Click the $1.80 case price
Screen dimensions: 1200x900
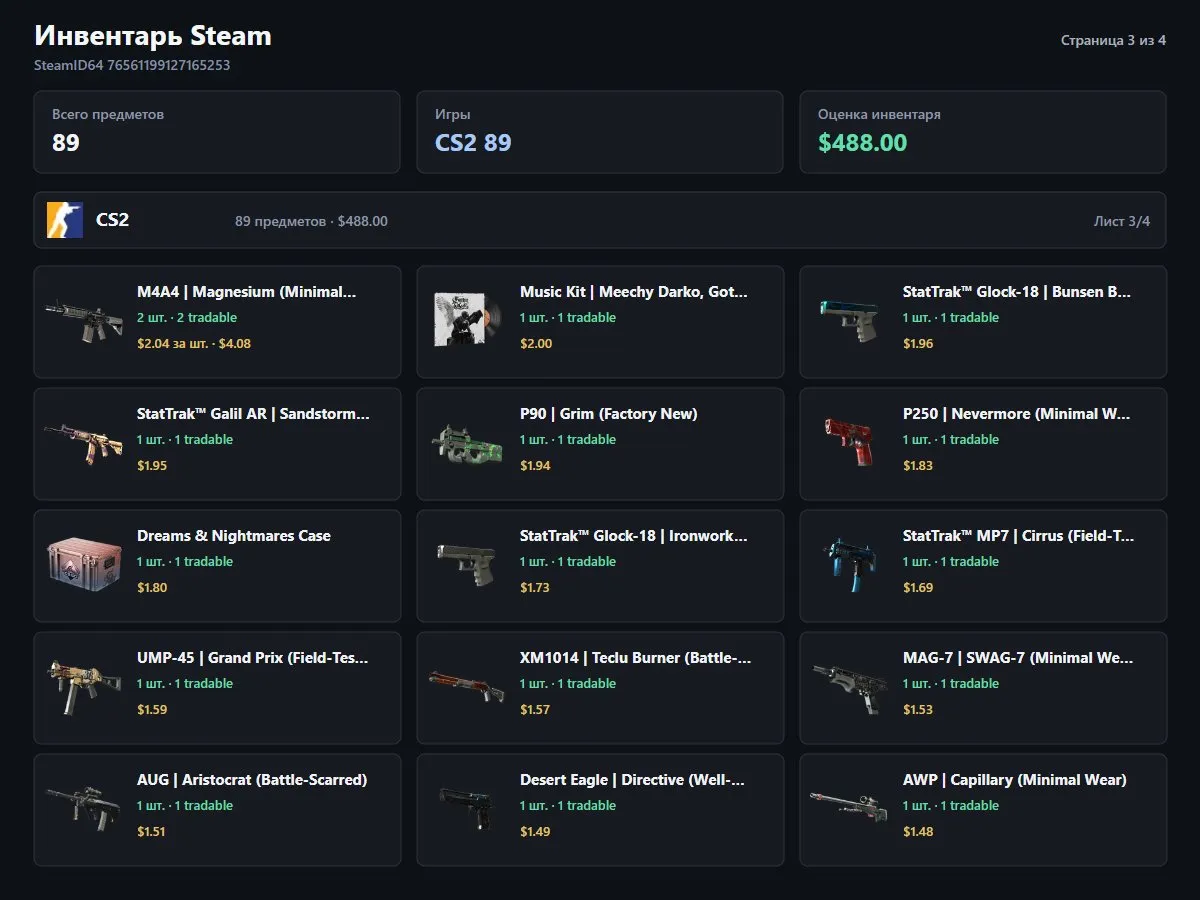pos(152,587)
